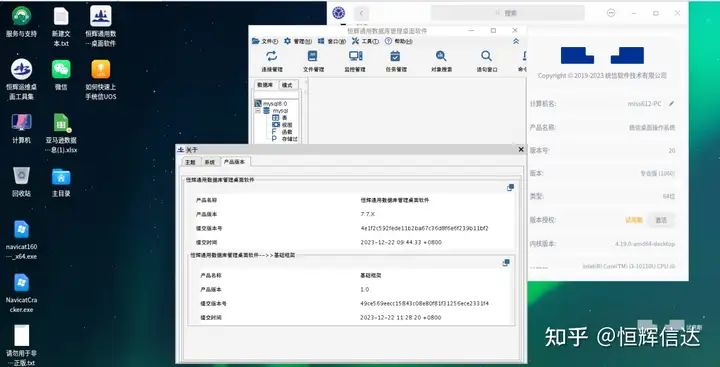Click 基础框架 product name value

371,276
